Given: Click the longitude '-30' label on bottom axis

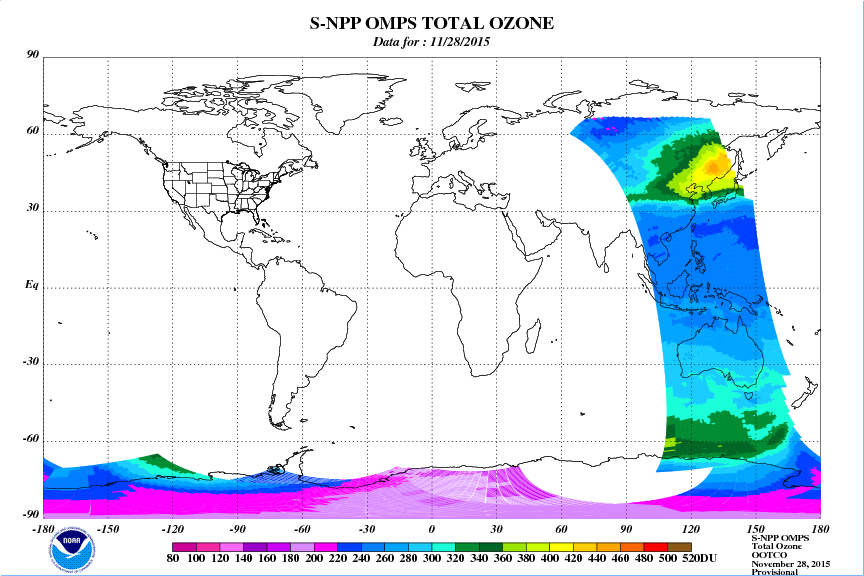Looking at the screenshot, I should pyautogui.click(x=367, y=530).
